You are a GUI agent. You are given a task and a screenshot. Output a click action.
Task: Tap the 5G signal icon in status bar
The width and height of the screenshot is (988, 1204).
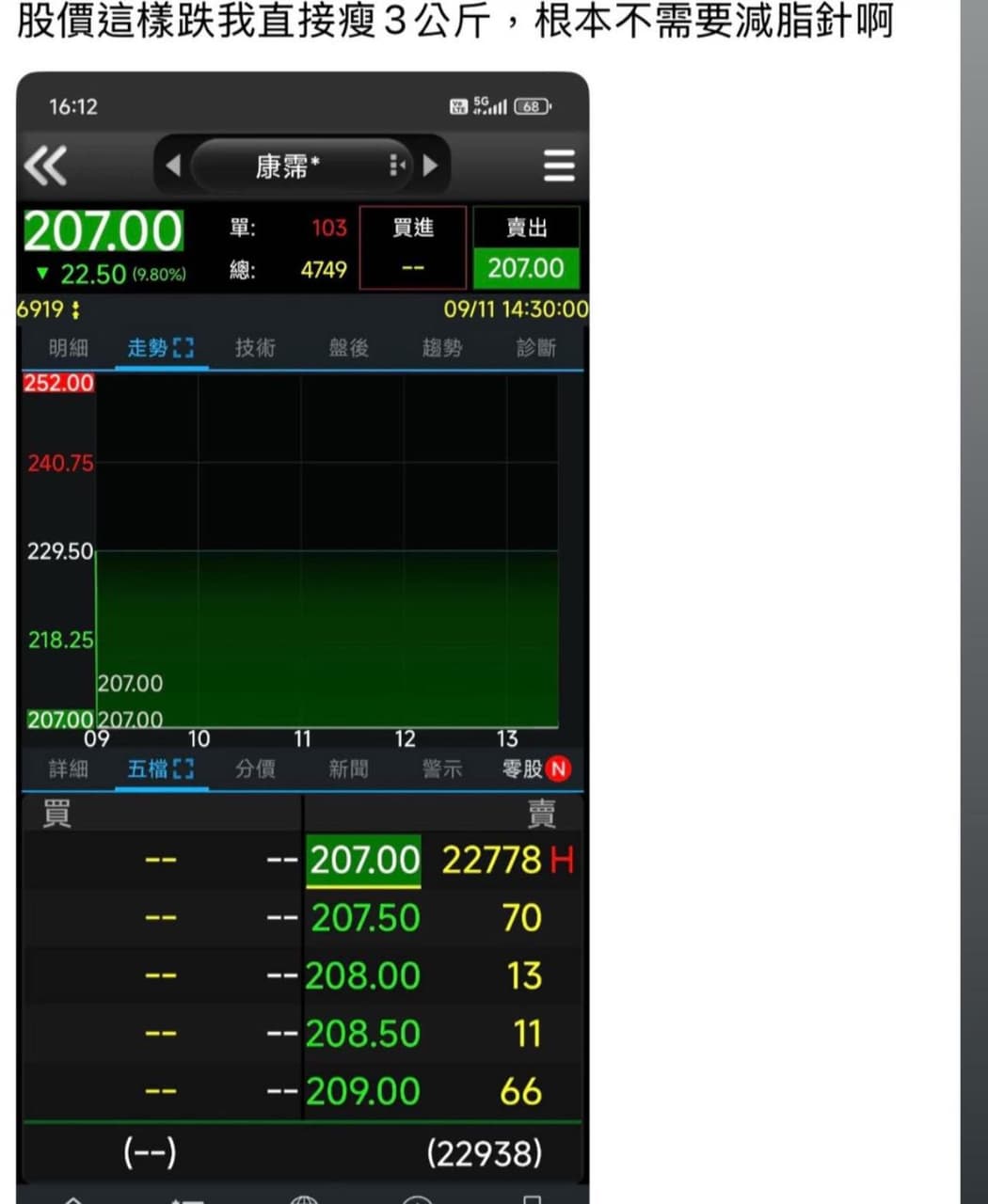coord(489,105)
